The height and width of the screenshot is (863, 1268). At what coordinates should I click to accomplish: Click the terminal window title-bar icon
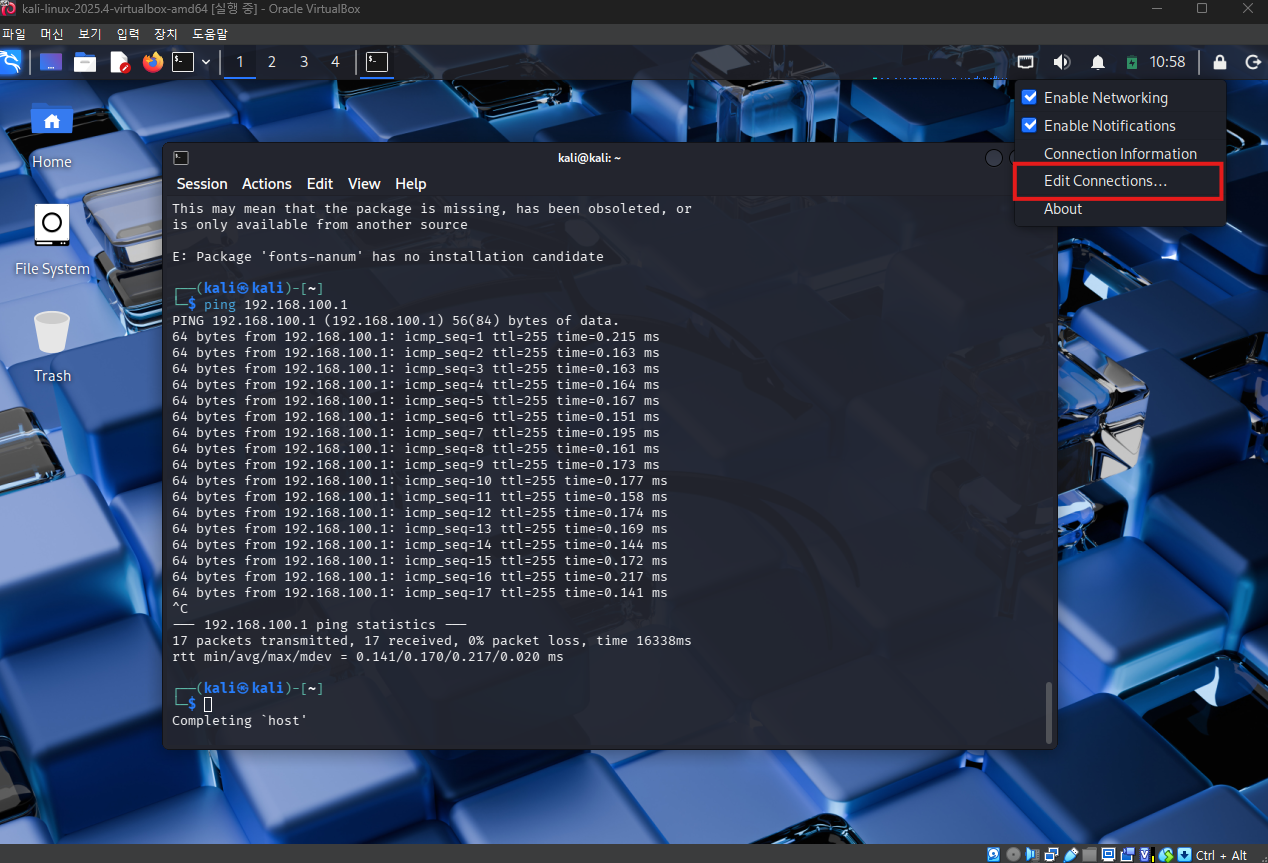pos(181,158)
